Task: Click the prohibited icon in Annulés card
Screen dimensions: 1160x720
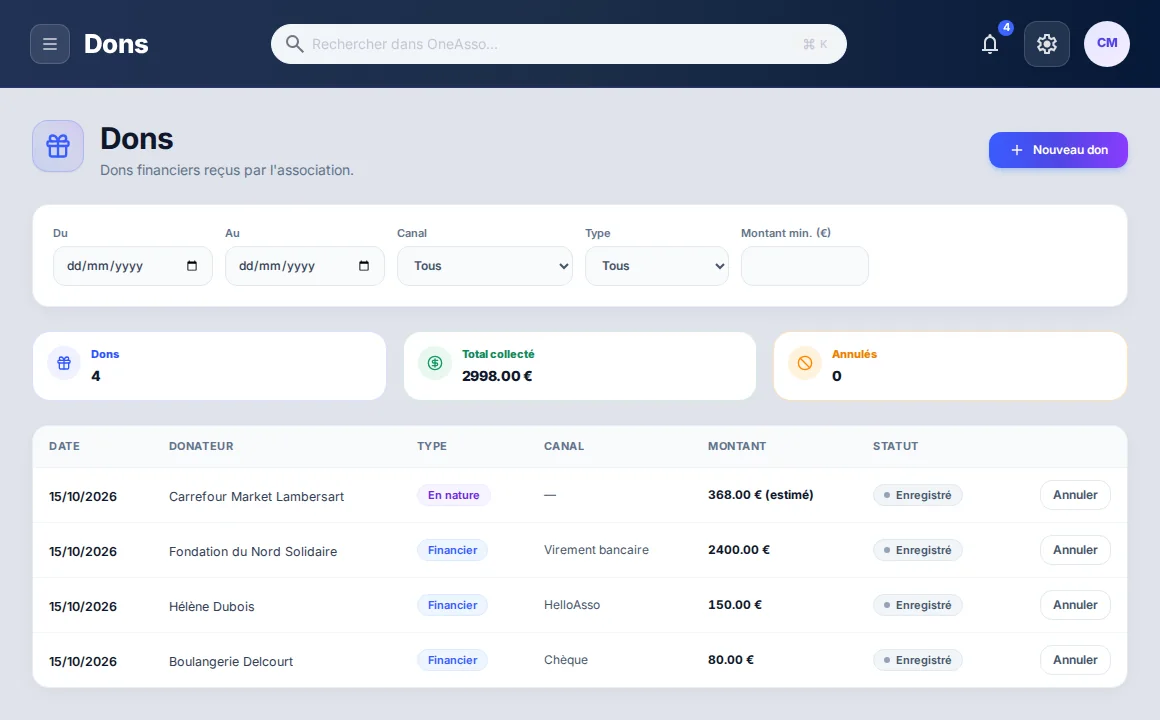Action: pos(805,363)
